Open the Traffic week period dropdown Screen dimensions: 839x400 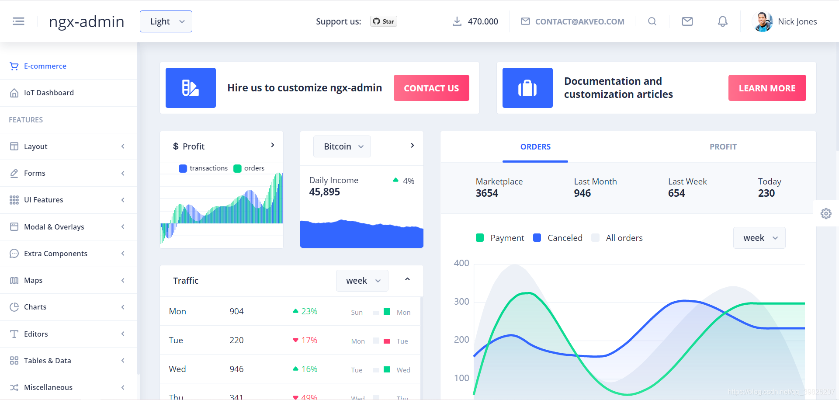click(x=362, y=281)
